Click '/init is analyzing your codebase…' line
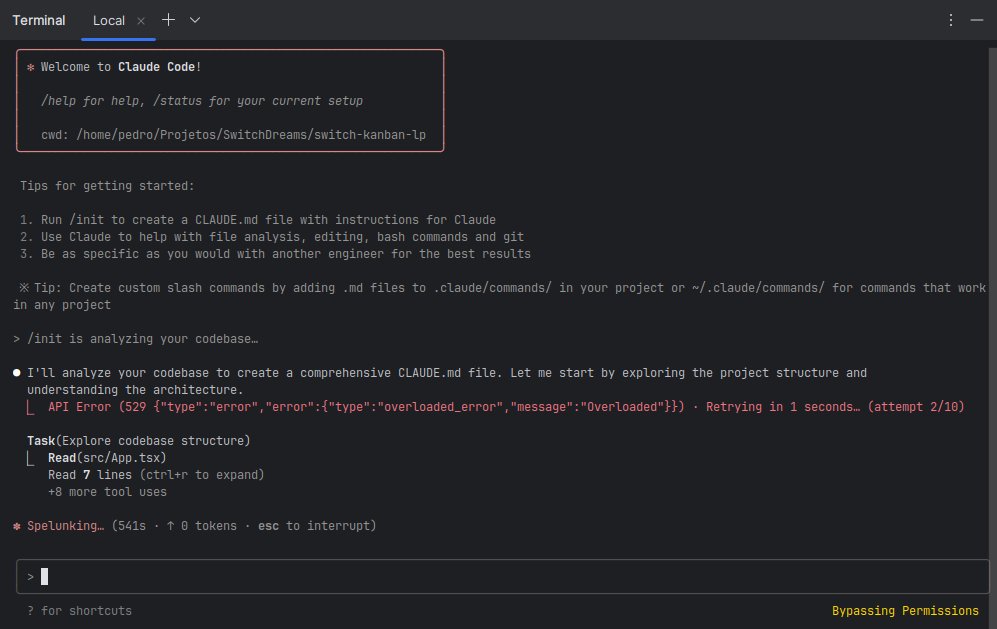Image resolution: width=997 pixels, height=629 pixels. (x=136, y=339)
